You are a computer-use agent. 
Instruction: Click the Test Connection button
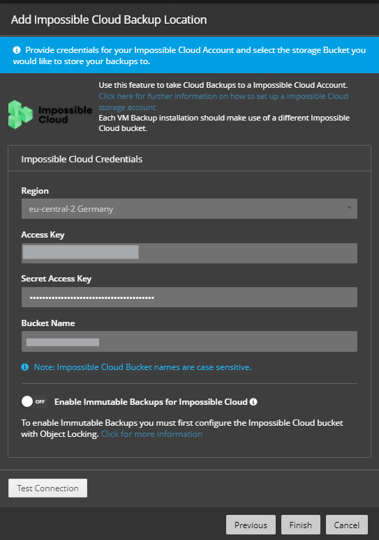[x=48, y=488]
